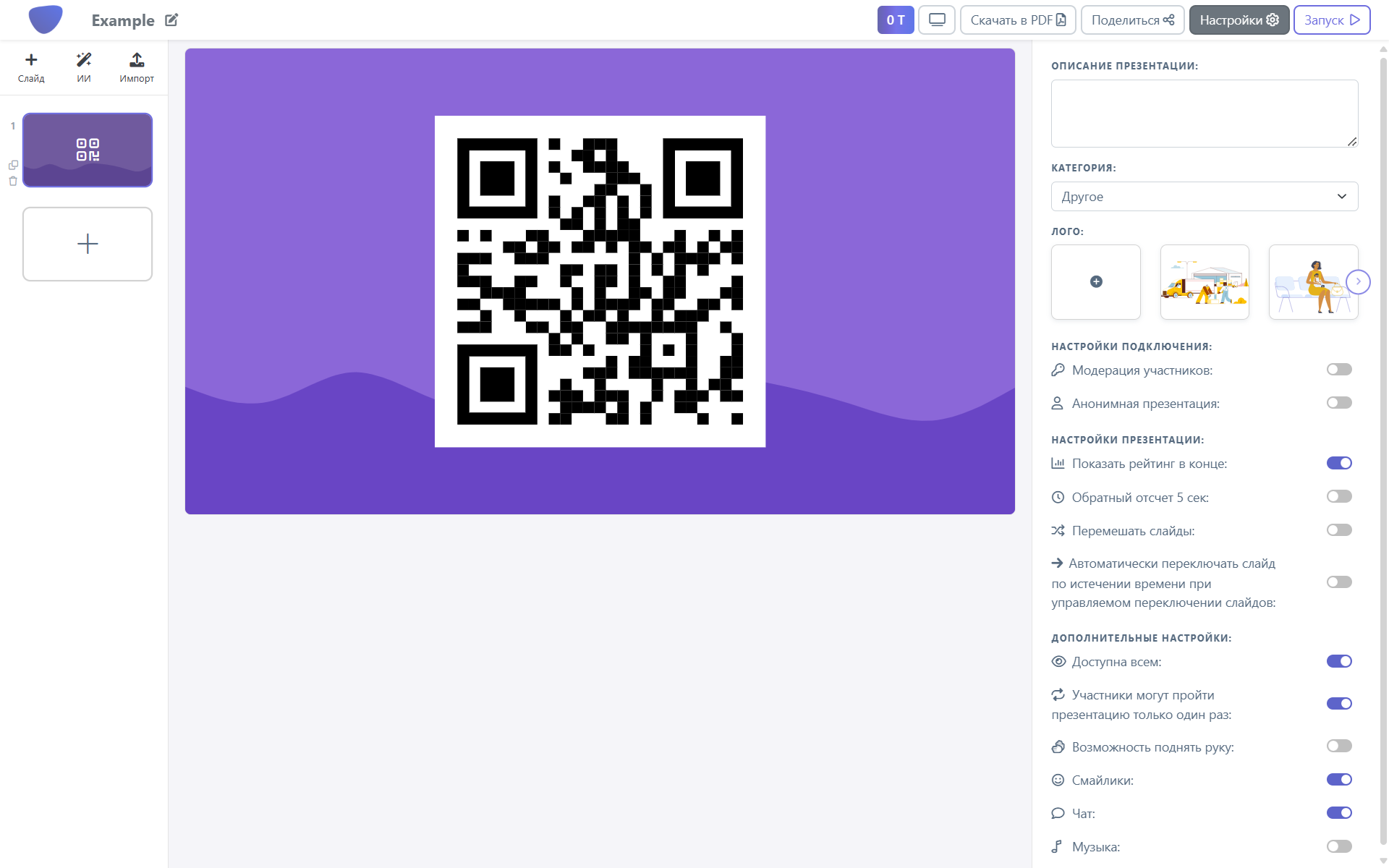
Task: Open the ИИ magic wand tool
Action: [x=84, y=67]
